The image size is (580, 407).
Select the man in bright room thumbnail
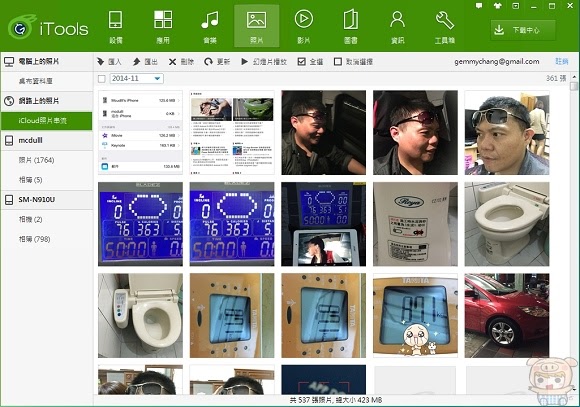point(507,132)
